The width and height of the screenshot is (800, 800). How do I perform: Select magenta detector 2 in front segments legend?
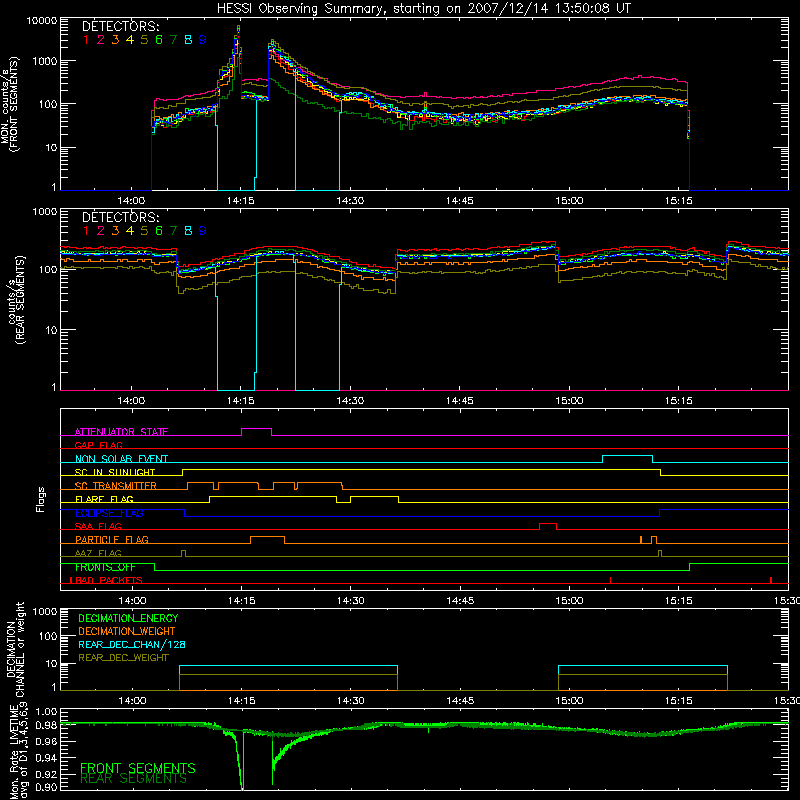pyautogui.click(x=101, y=40)
